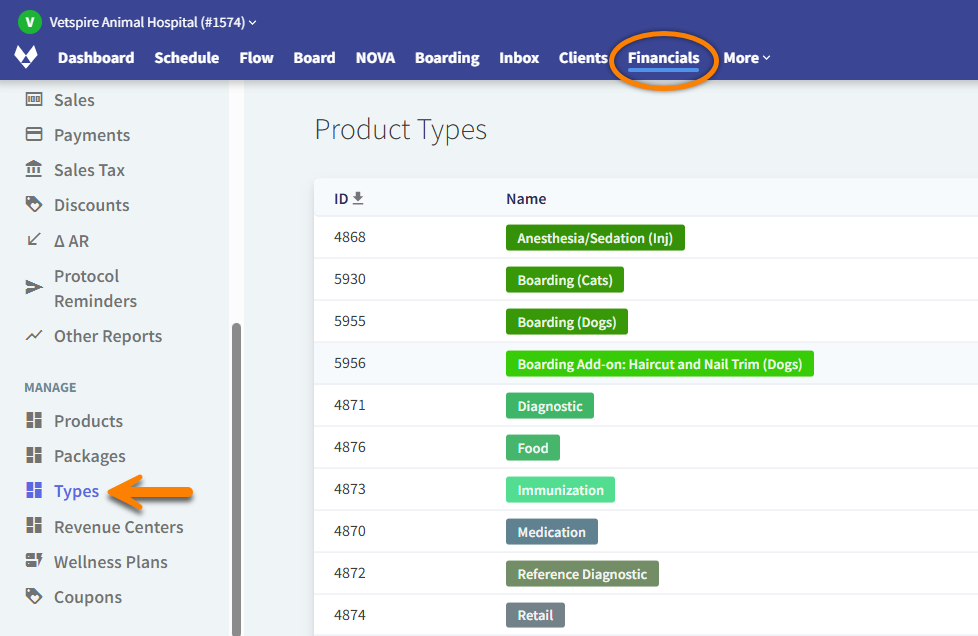Open the Products management page
Screen dimensions: 978x636
(x=88, y=421)
